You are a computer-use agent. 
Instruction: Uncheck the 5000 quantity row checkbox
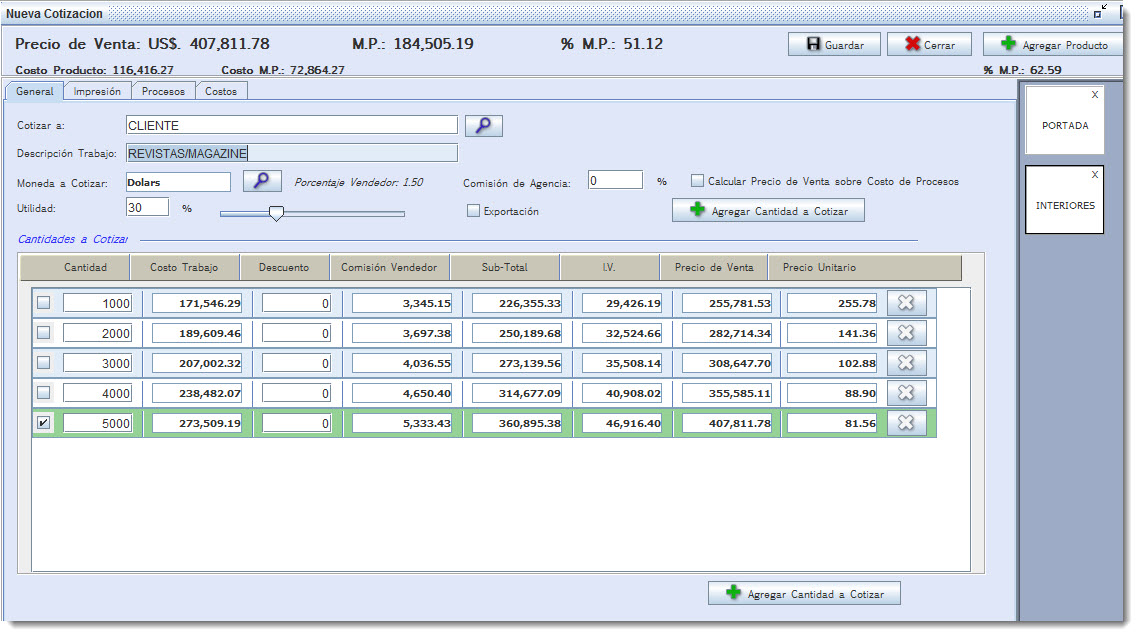[x=44, y=423]
